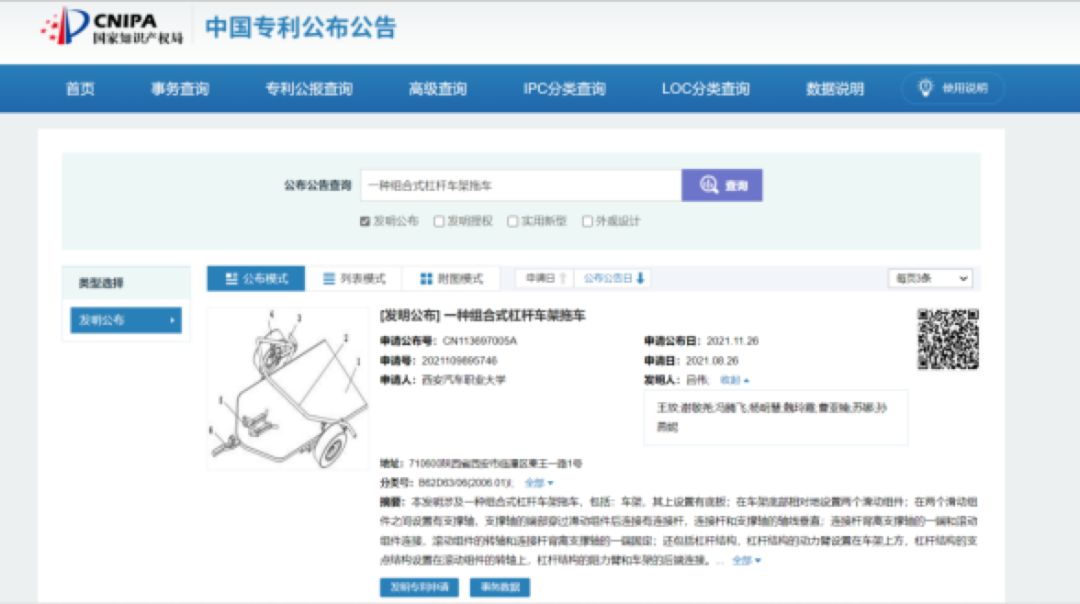Screen dimensions: 1080x604
Task: Expand all 分类号 with 全部
Action: pyautogui.click(x=539, y=483)
